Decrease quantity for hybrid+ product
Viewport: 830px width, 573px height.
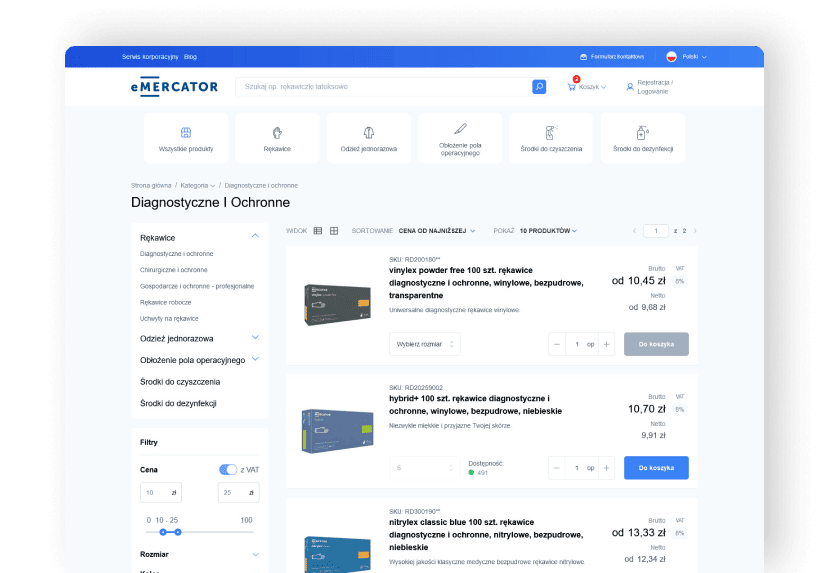[557, 468]
